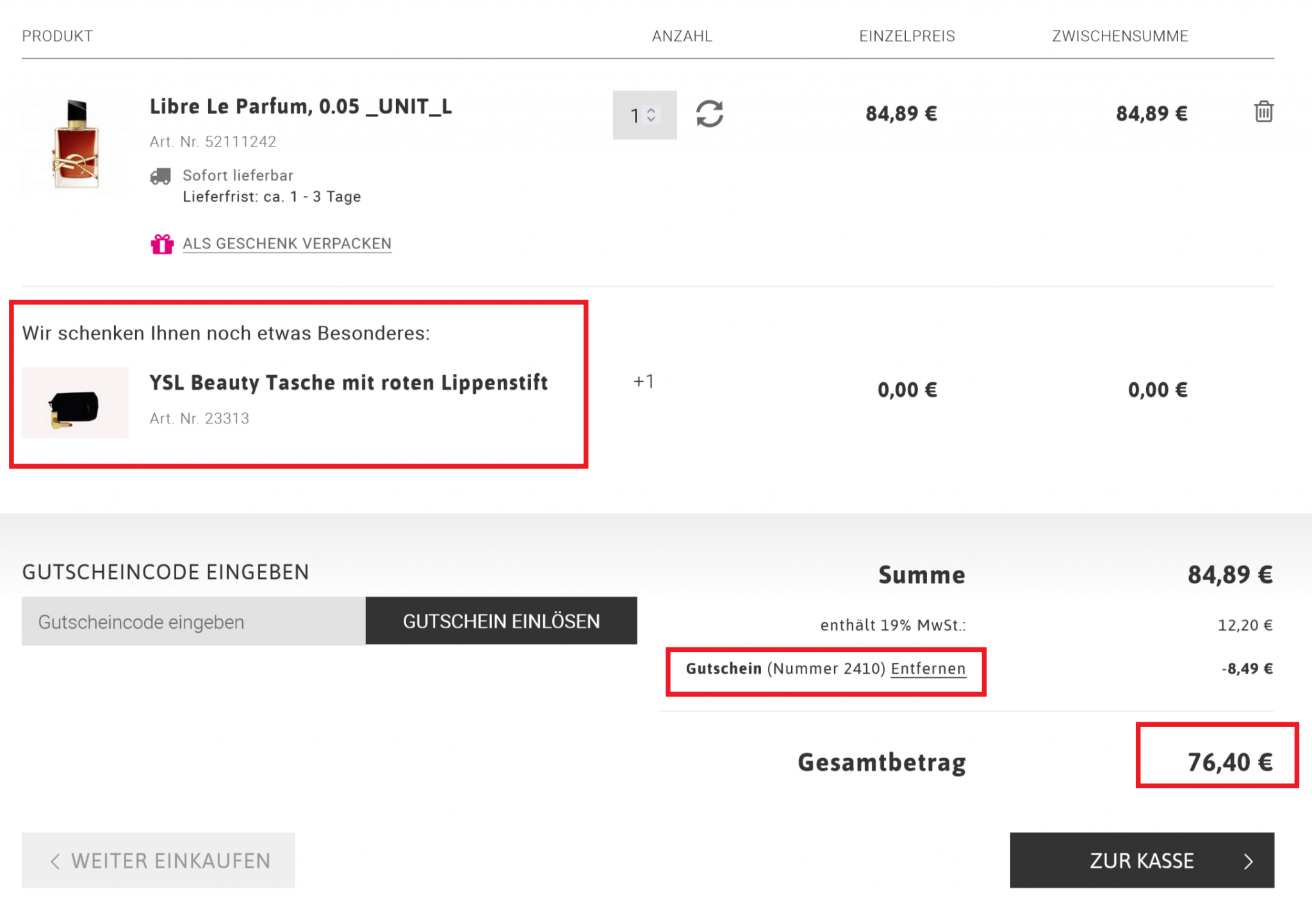Click the left chevron on WEITER EINKAUFEN

click(x=55, y=861)
